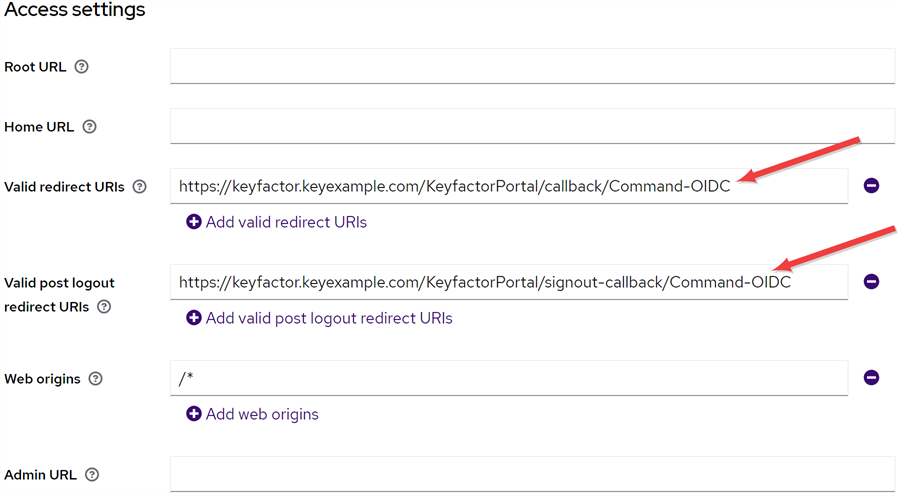This screenshot has height=496, width=904.
Task: Click the Web origins help icon
Action: tap(95, 379)
